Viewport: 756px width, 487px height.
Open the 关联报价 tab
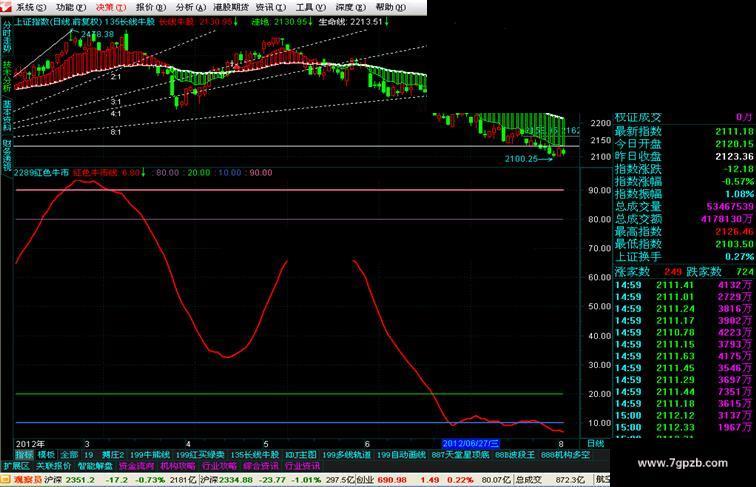(x=54, y=466)
